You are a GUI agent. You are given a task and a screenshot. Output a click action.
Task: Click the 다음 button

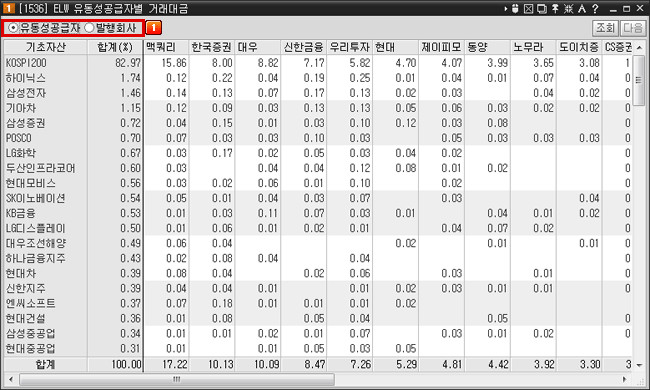point(633,28)
